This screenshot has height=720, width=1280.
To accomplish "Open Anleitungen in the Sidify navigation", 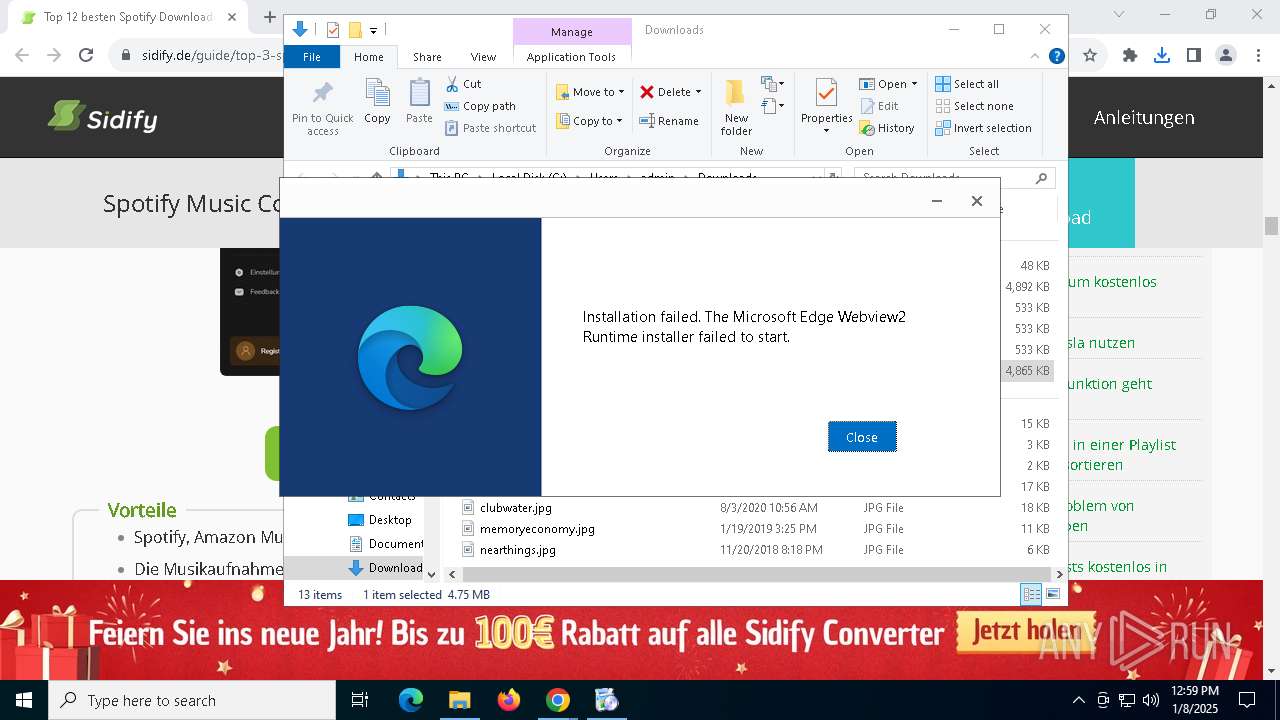I will pos(1143,117).
